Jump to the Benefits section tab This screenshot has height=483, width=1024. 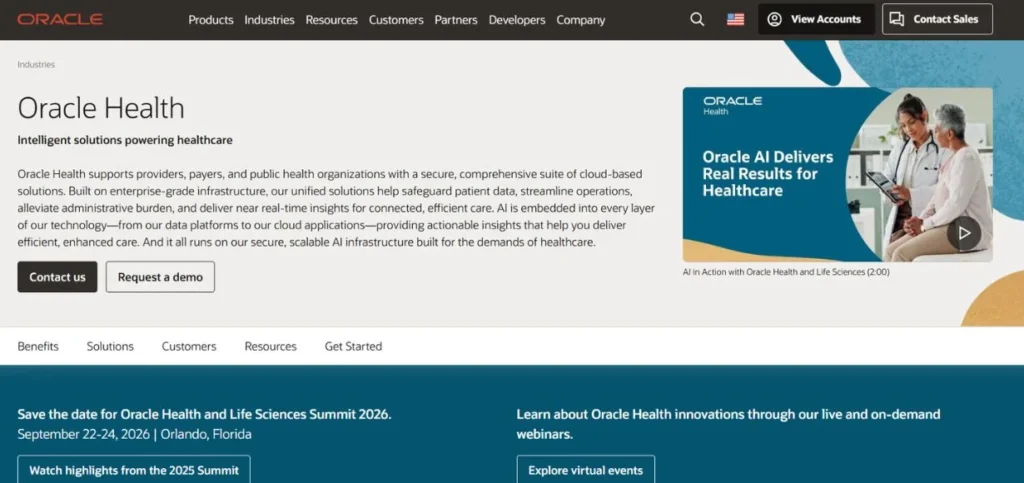[x=38, y=346]
